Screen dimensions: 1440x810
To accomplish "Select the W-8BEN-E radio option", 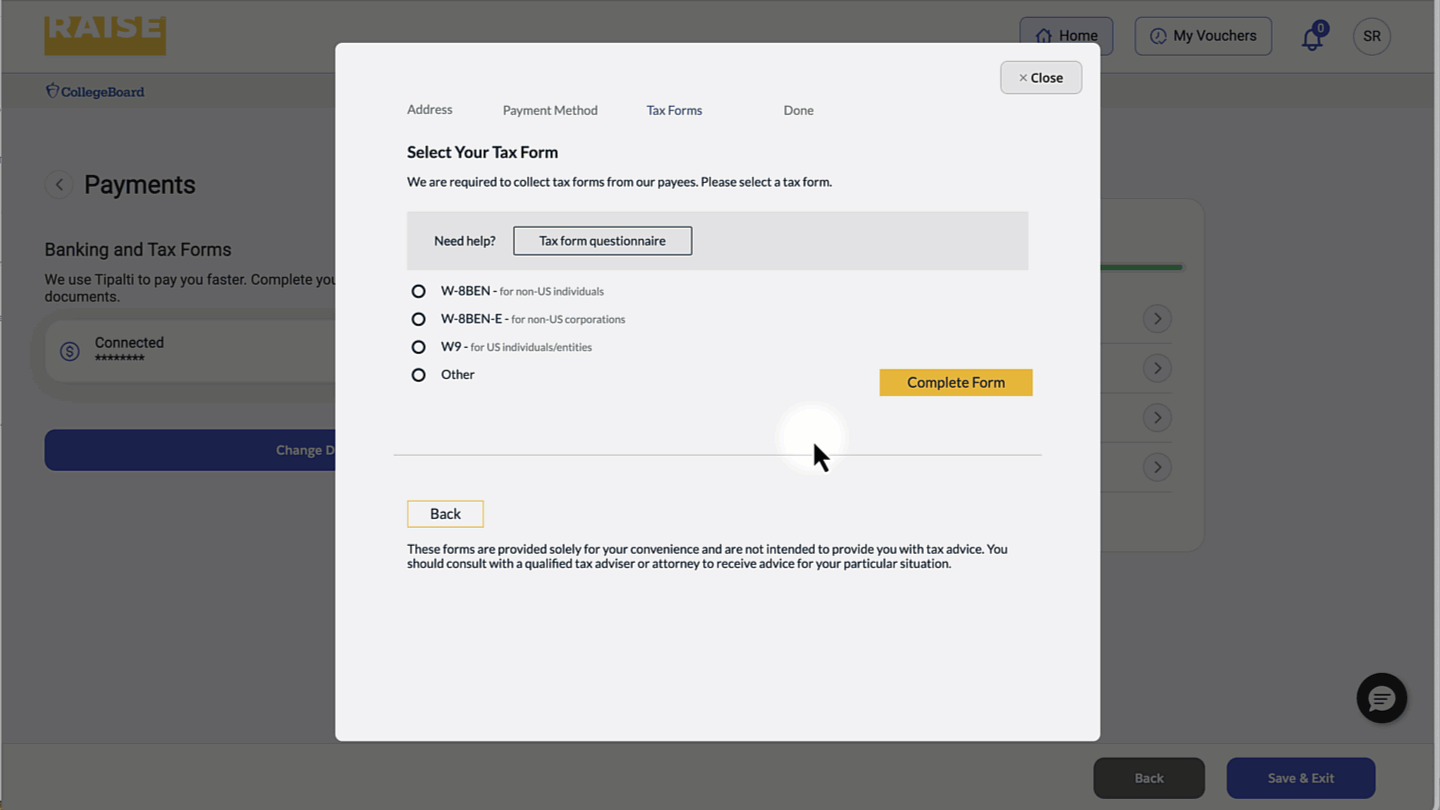I will (418, 319).
